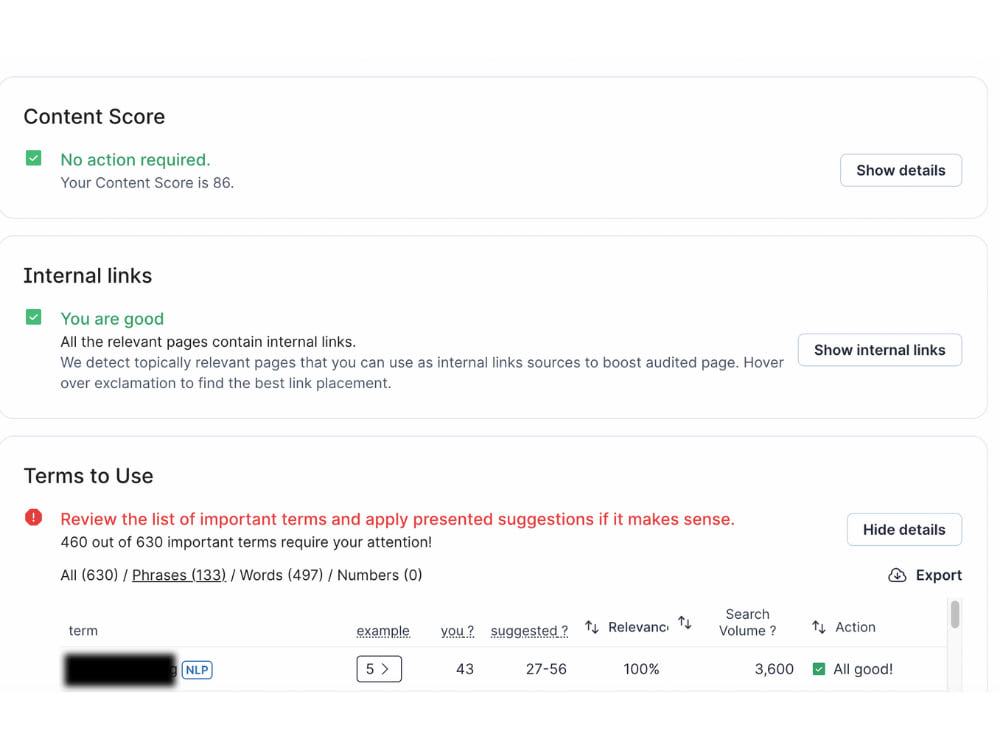
Task: Click green check icon beside No action required
Action: (x=34, y=158)
